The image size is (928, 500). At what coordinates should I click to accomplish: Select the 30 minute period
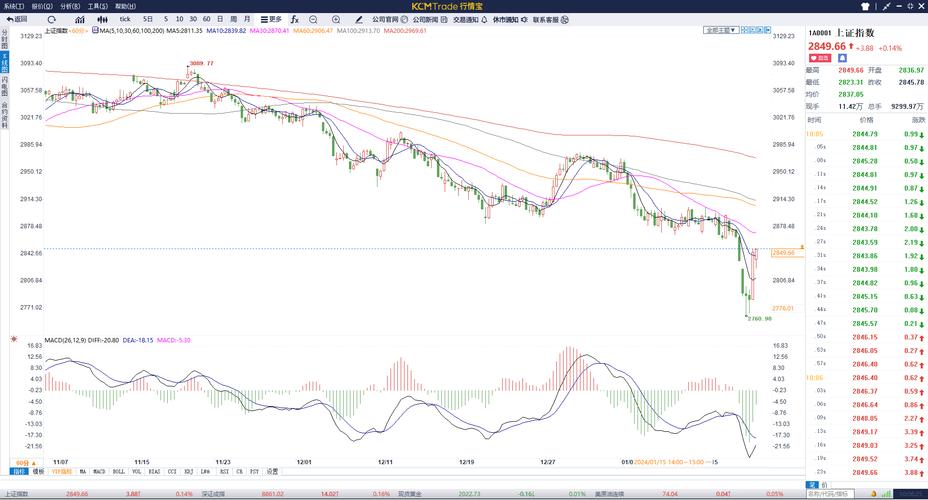click(193, 19)
